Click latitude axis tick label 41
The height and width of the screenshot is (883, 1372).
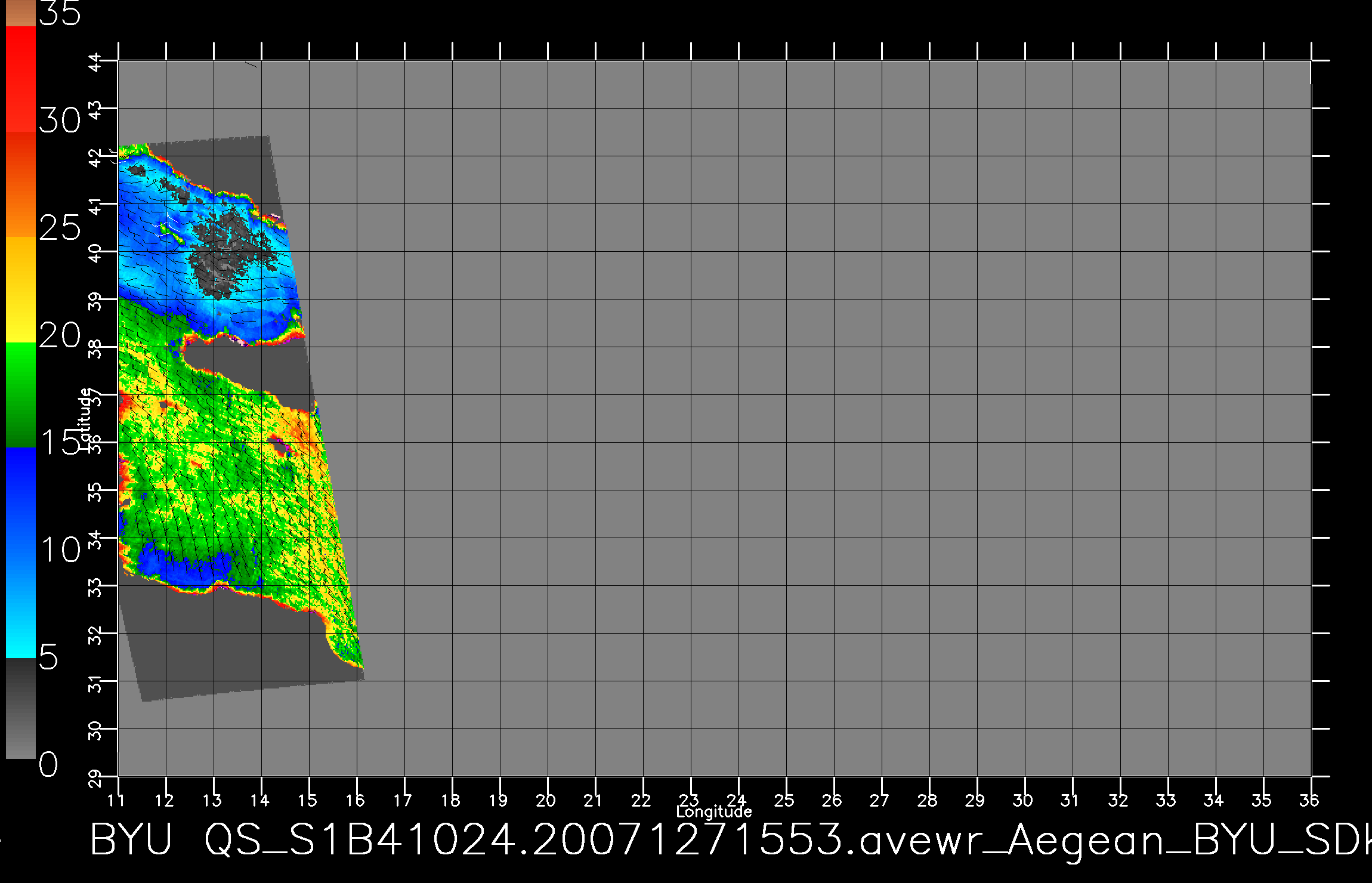tap(95, 206)
